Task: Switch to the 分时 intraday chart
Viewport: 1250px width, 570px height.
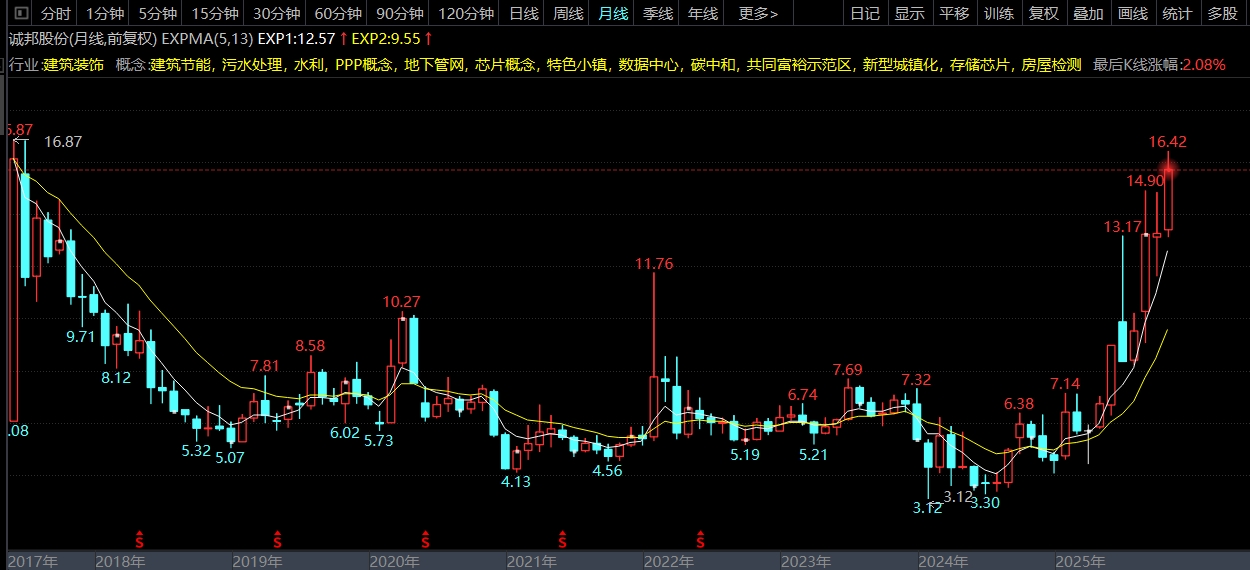Action: point(56,13)
